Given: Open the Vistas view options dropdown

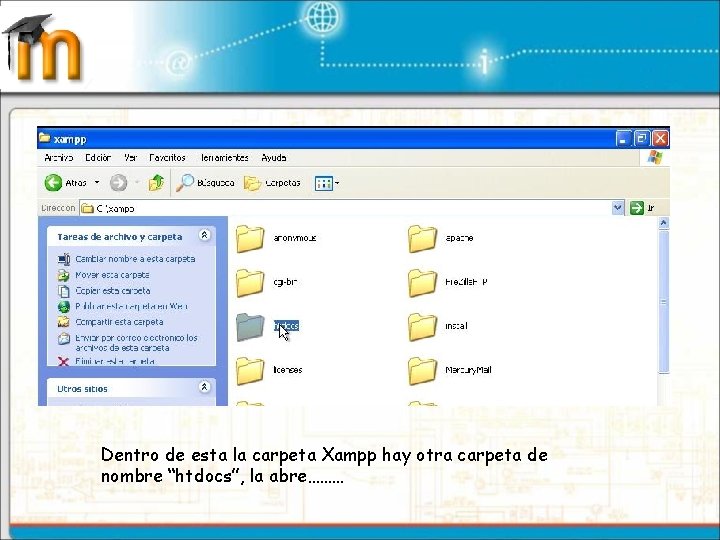Looking at the screenshot, I should pos(327,183).
